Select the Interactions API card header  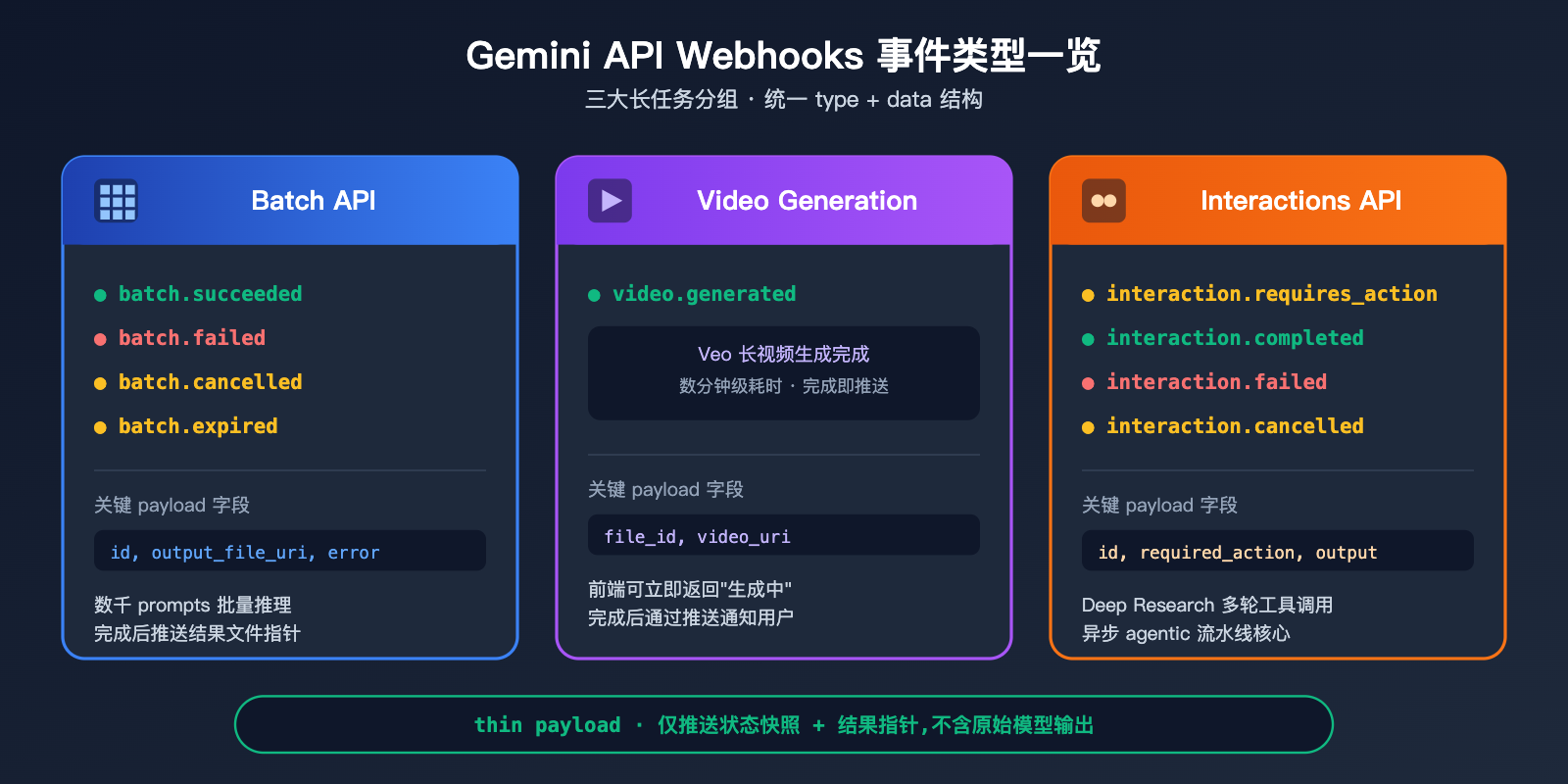coord(1278,201)
